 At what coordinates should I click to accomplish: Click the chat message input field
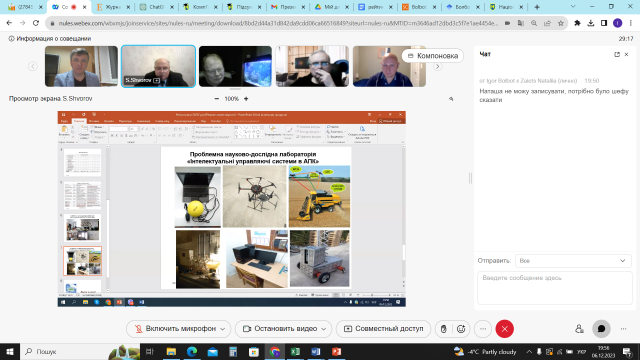(x=555, y=288)
